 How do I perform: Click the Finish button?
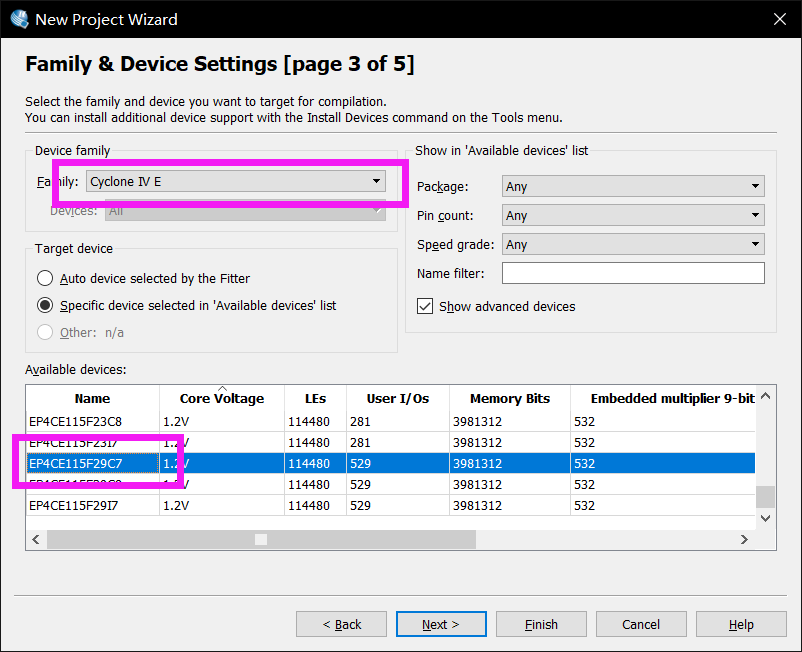tap(541, 624)
